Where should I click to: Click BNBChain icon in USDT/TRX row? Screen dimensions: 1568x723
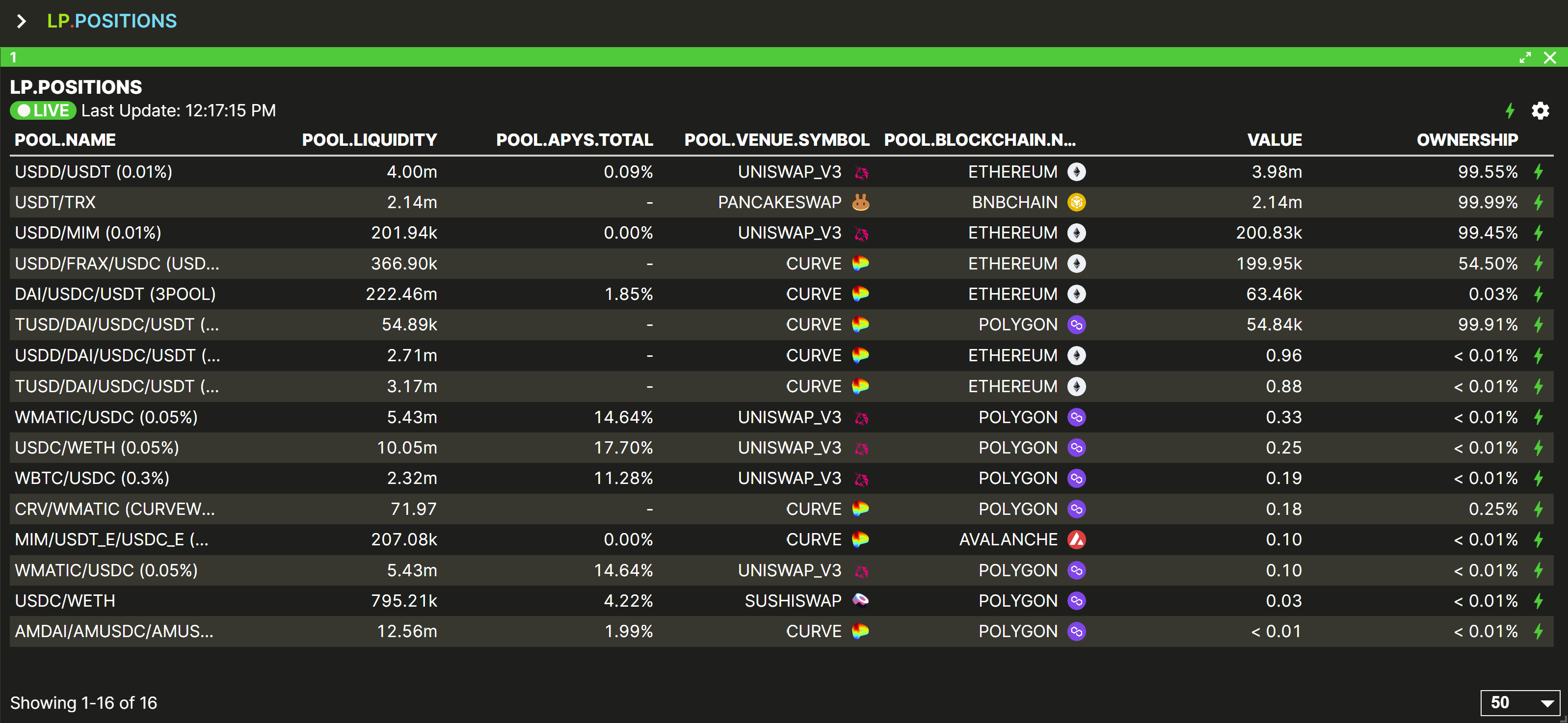(x=1076, y=202)
